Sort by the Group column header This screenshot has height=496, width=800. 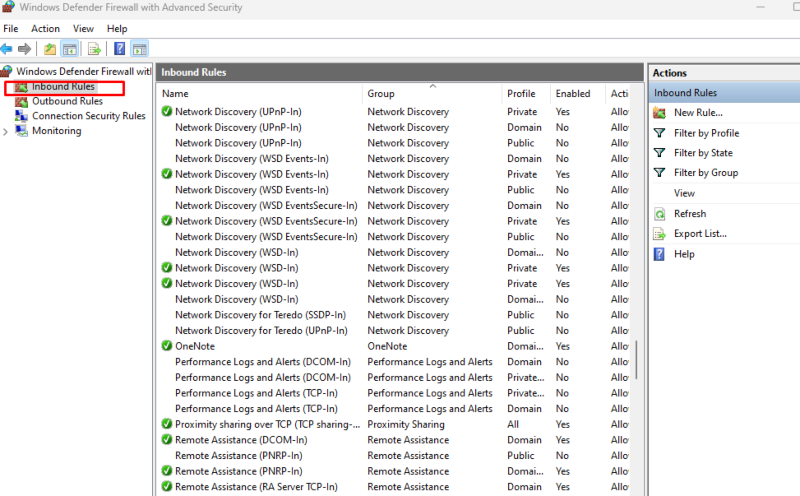pos(432,93)
